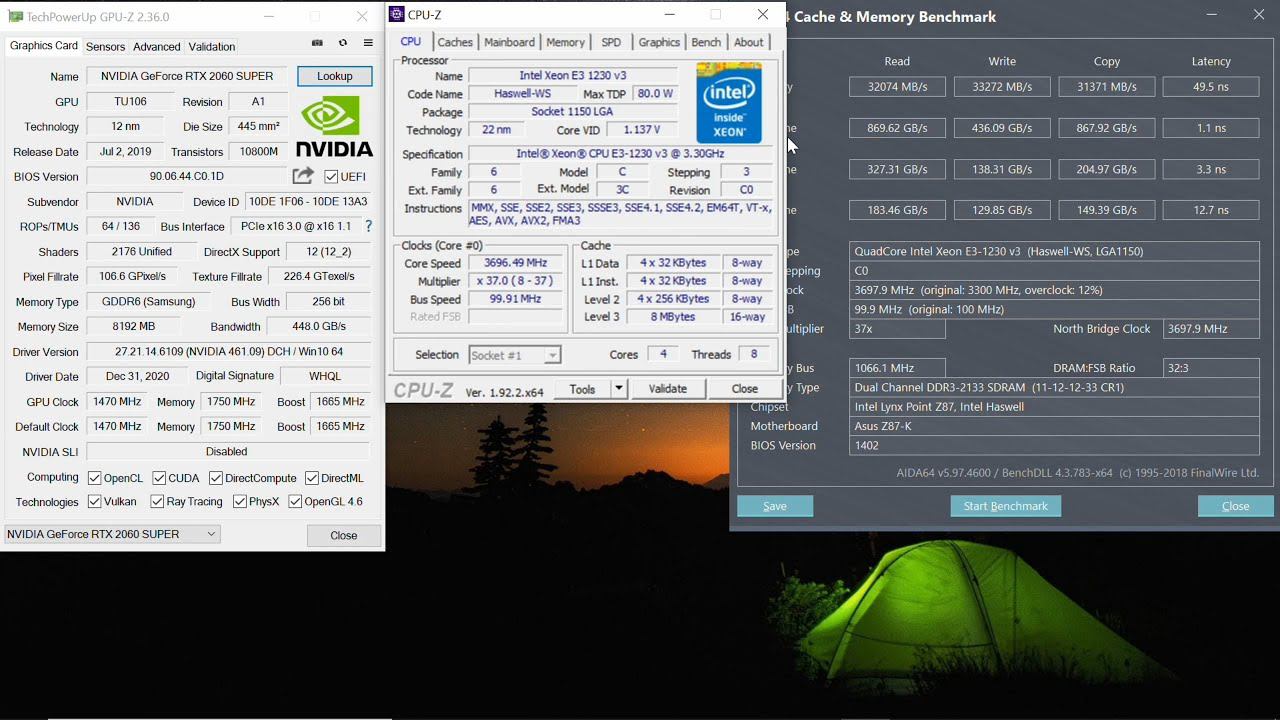The image size is (1280, 720).
Task: Click the Bus Interface question mark icon
Action: [x=368, y=226]
